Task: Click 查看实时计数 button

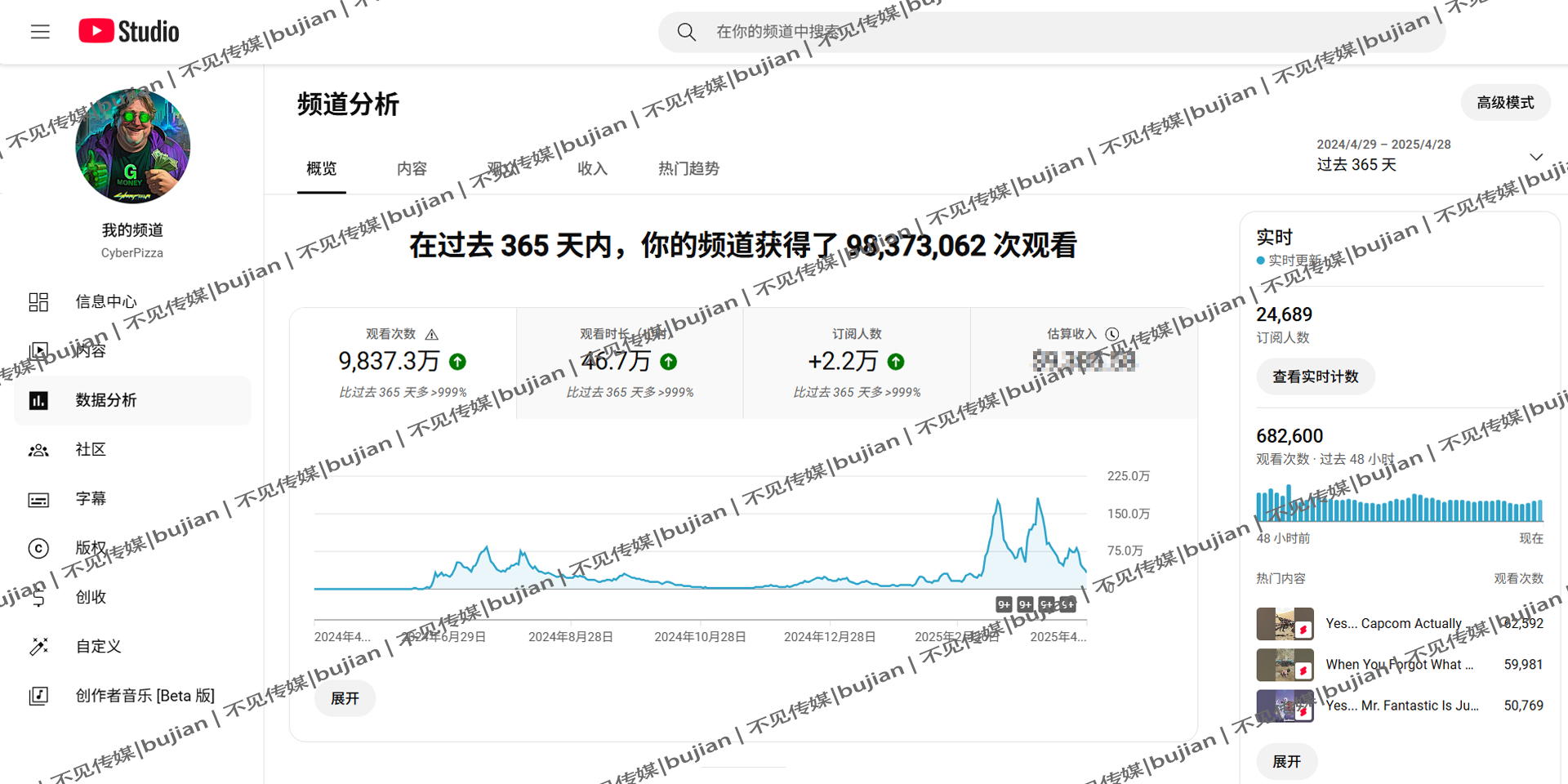Action: [x=1315, y=376]
